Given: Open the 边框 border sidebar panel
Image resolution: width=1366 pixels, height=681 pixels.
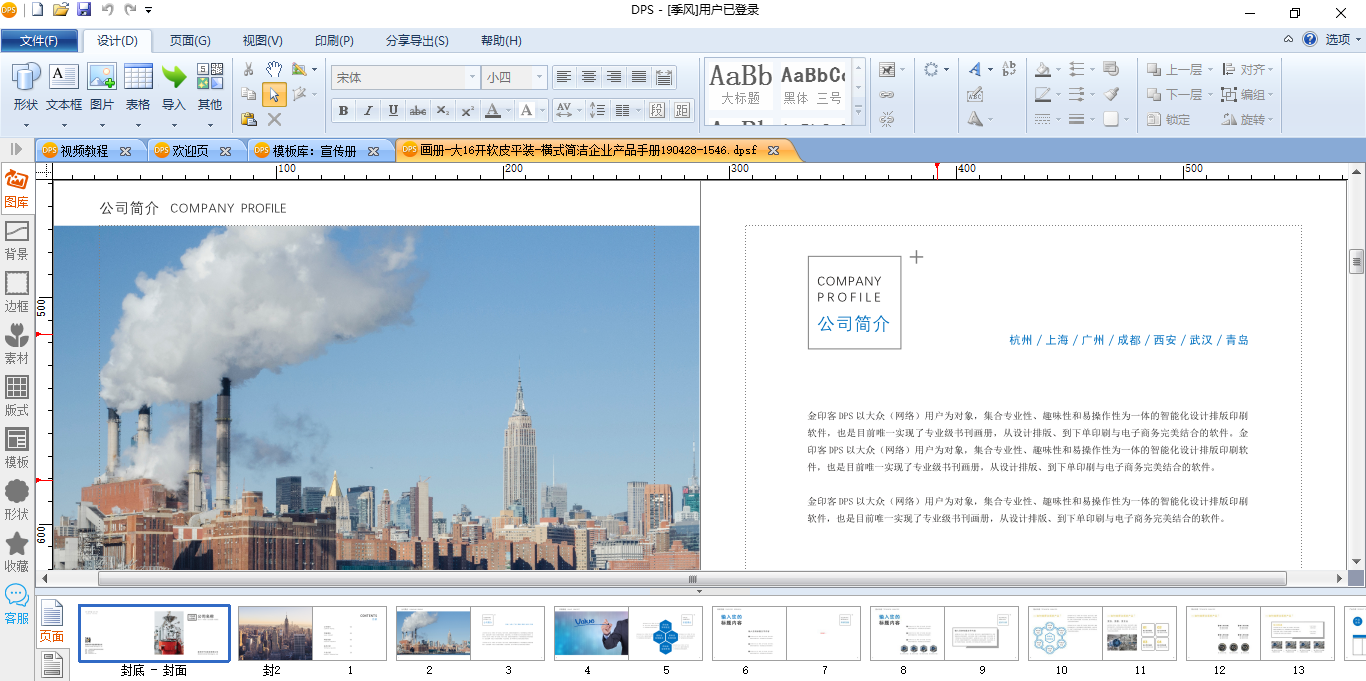Looking at the screenshot, I should click(17, 294).
